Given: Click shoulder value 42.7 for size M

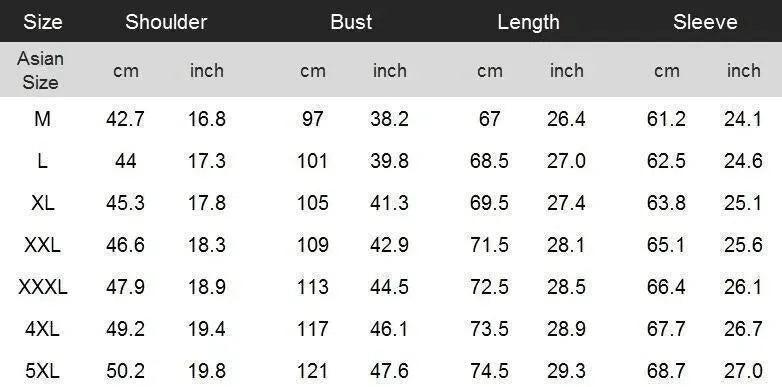Looking at the screenshot, I should coord(125,119).
